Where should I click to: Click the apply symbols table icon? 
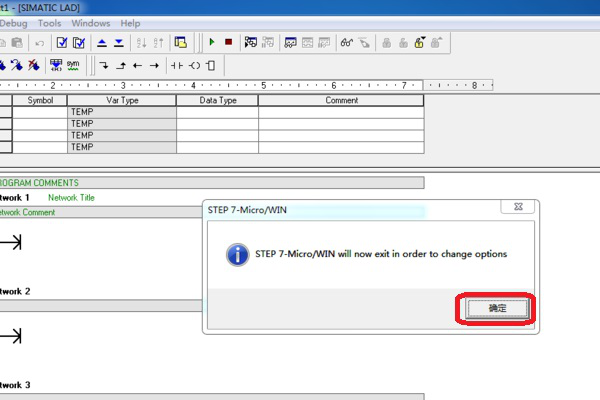[56, 65]
